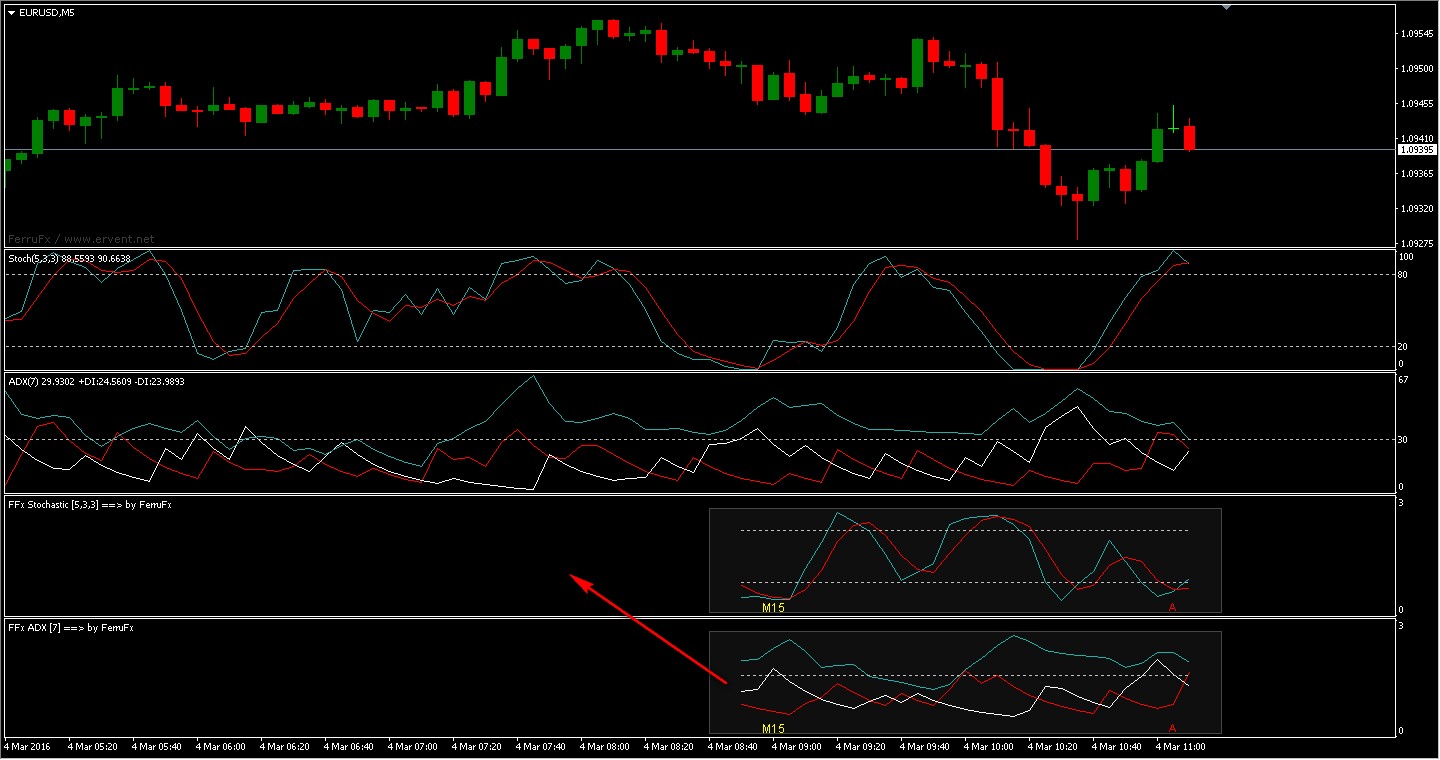
Task: Click the 4 Mar 06:20 time label
Action: pyautogui.click(x=284, y=746)
